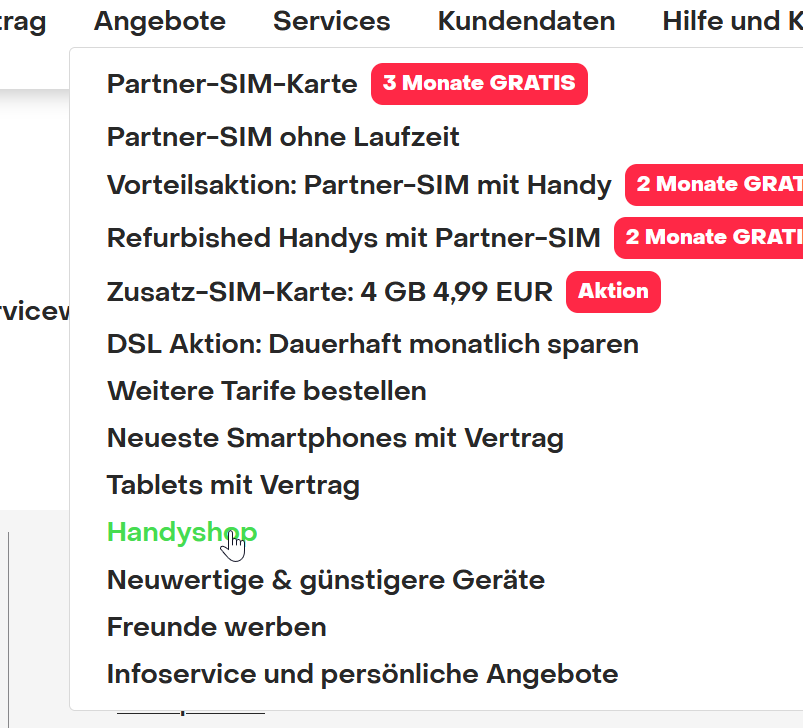The width and height of the screenshot is (803, 728).
Task: Open the Services navigation menu
Action: click(x=331, y=21)
